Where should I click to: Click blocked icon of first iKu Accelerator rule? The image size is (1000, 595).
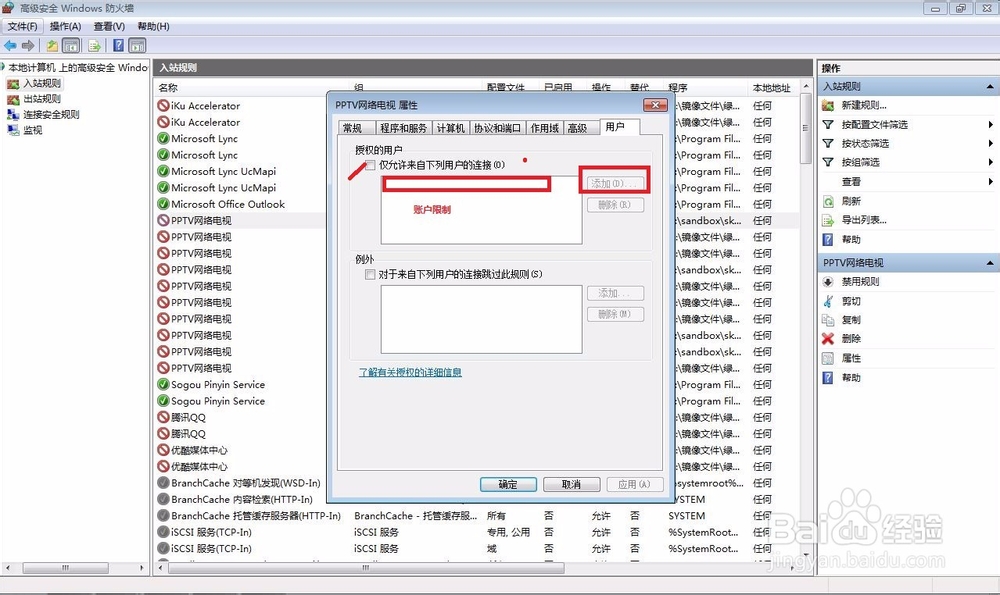click(x=163, y=106)
